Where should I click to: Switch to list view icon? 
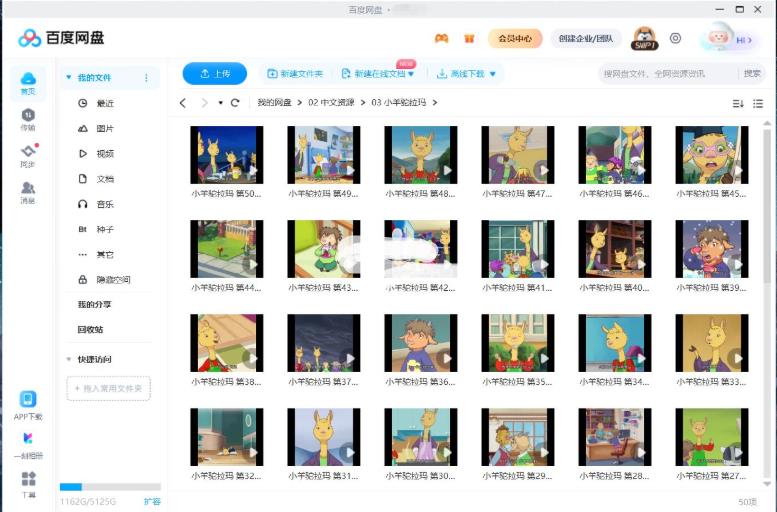pos(758,103)
